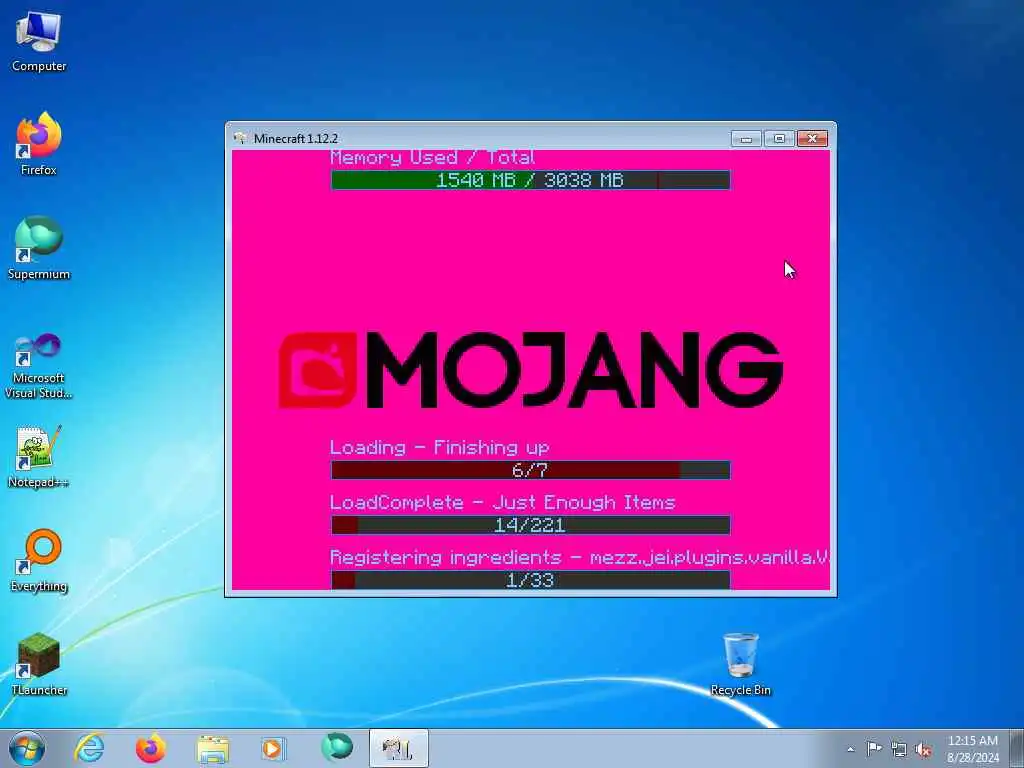Open the clock showing 12:15 AM
1024x768 pixels.
tap(973, 749)
